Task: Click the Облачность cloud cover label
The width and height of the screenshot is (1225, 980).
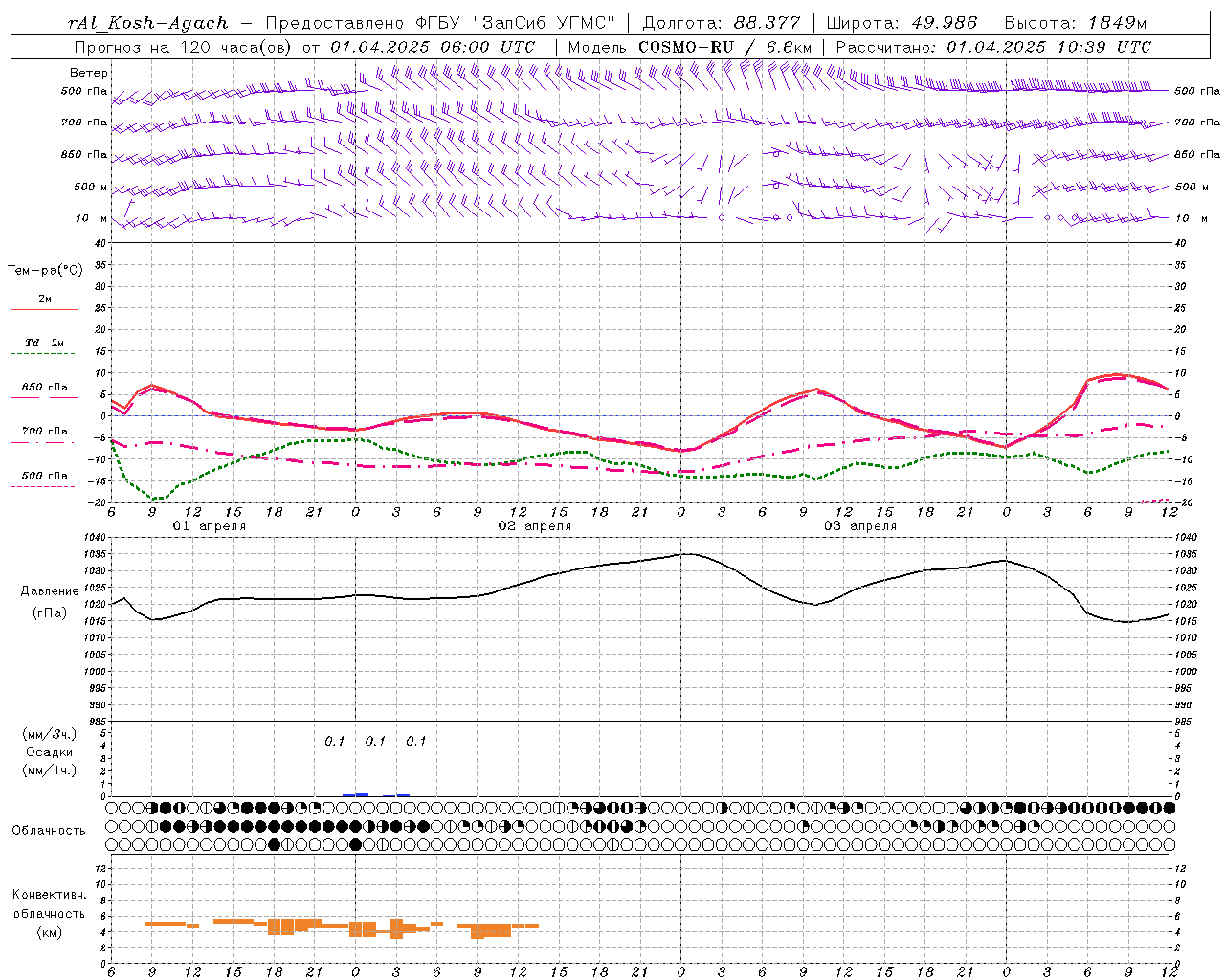Action: [x=49, y=831]
